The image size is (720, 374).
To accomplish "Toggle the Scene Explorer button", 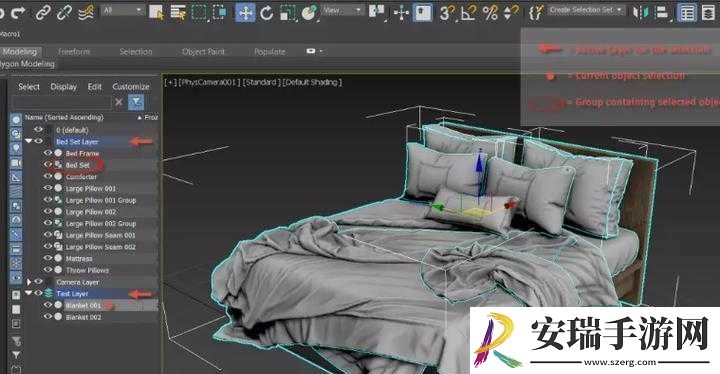I will 687,12.
